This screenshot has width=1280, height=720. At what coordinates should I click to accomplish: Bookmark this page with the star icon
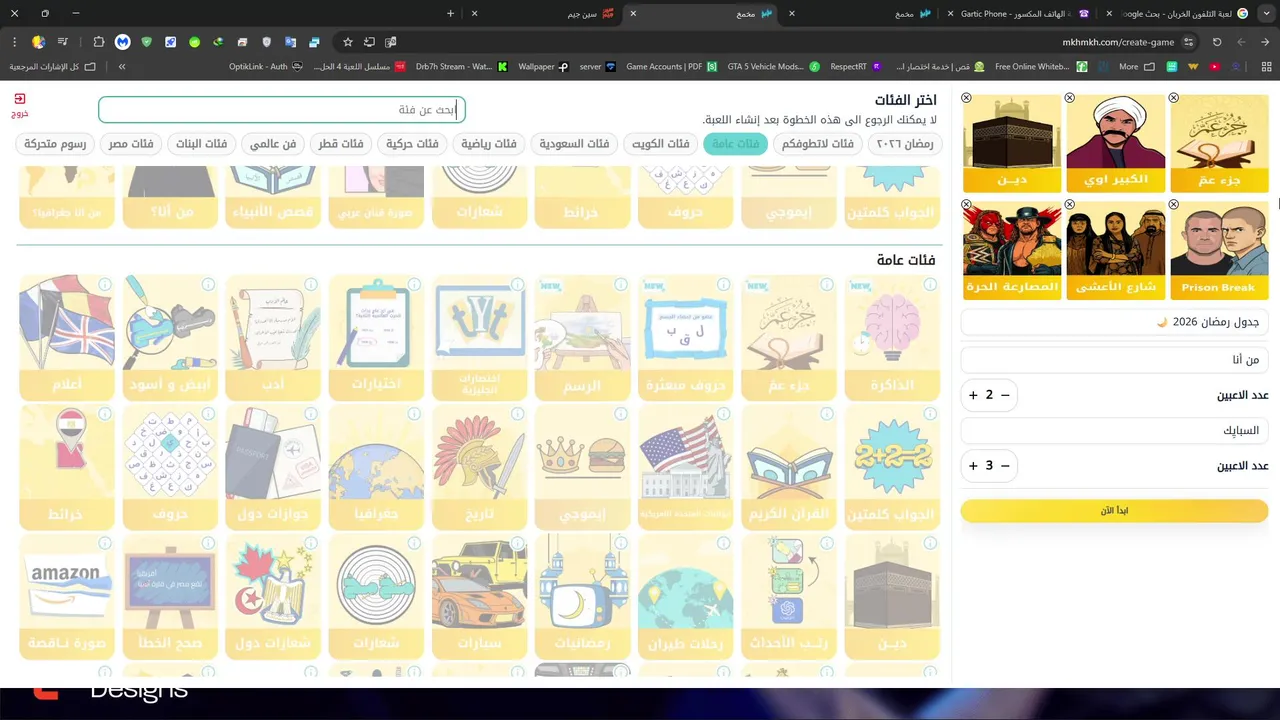coord(348,42)
